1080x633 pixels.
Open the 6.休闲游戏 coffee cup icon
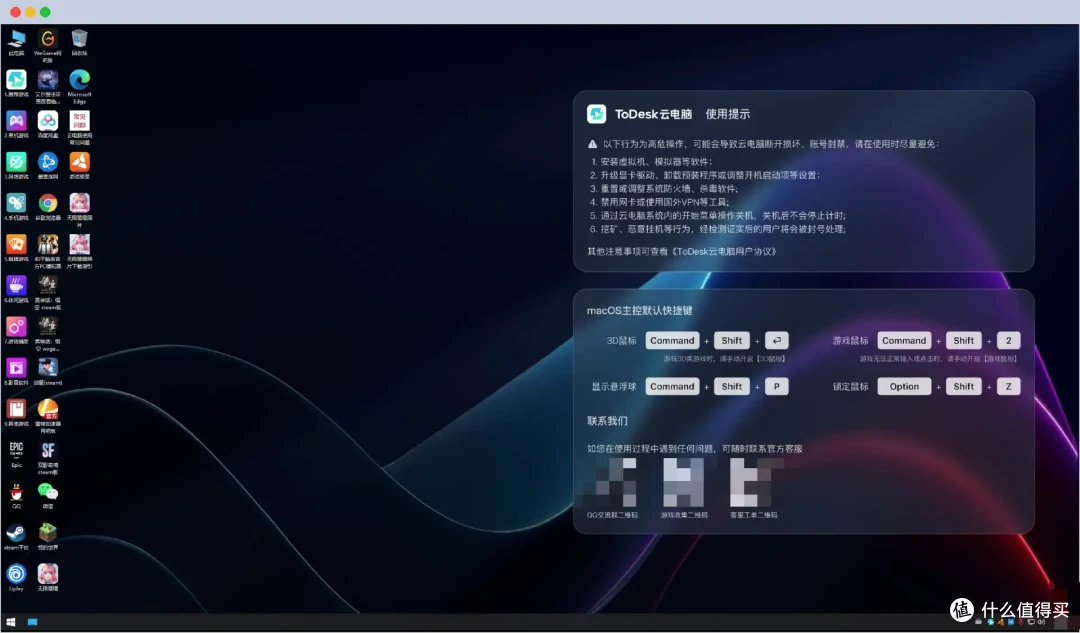[17, 285]
